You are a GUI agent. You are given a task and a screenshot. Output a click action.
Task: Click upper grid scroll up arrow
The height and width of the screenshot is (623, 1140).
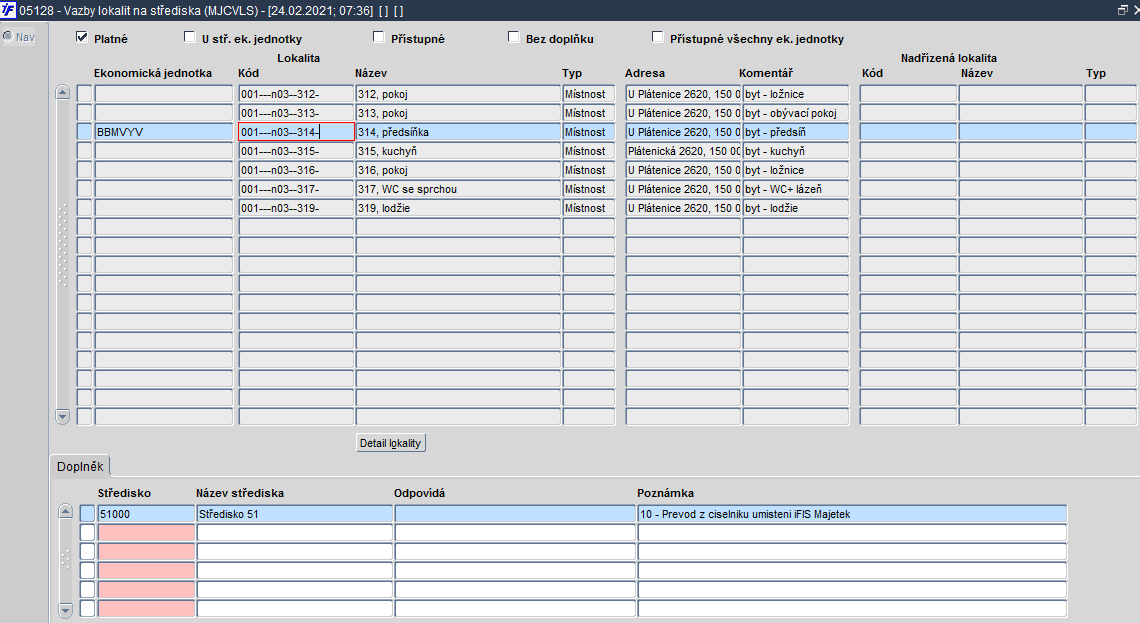pos(63,92)
